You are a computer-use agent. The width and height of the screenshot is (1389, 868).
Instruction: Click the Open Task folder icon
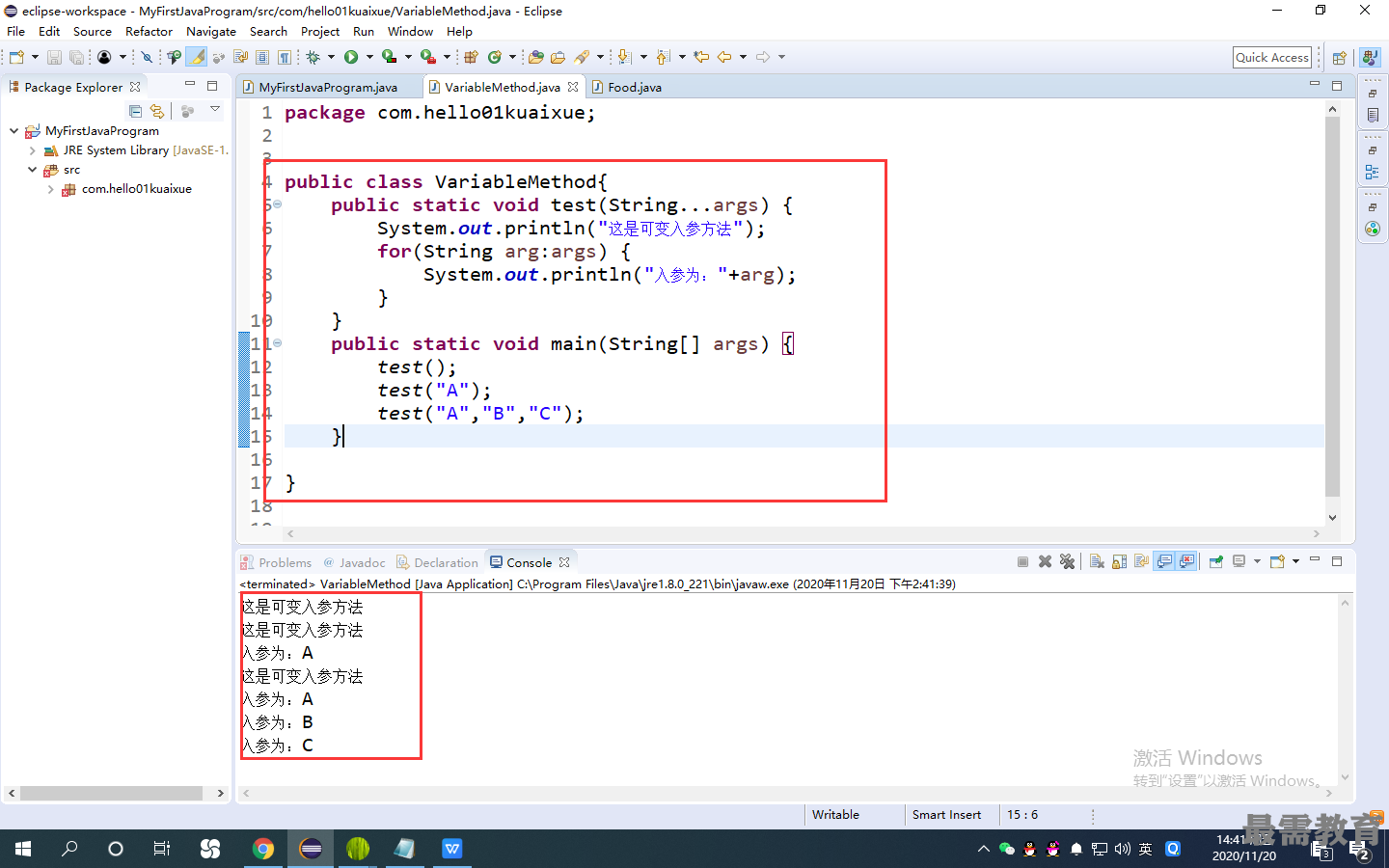coord(558,57)
